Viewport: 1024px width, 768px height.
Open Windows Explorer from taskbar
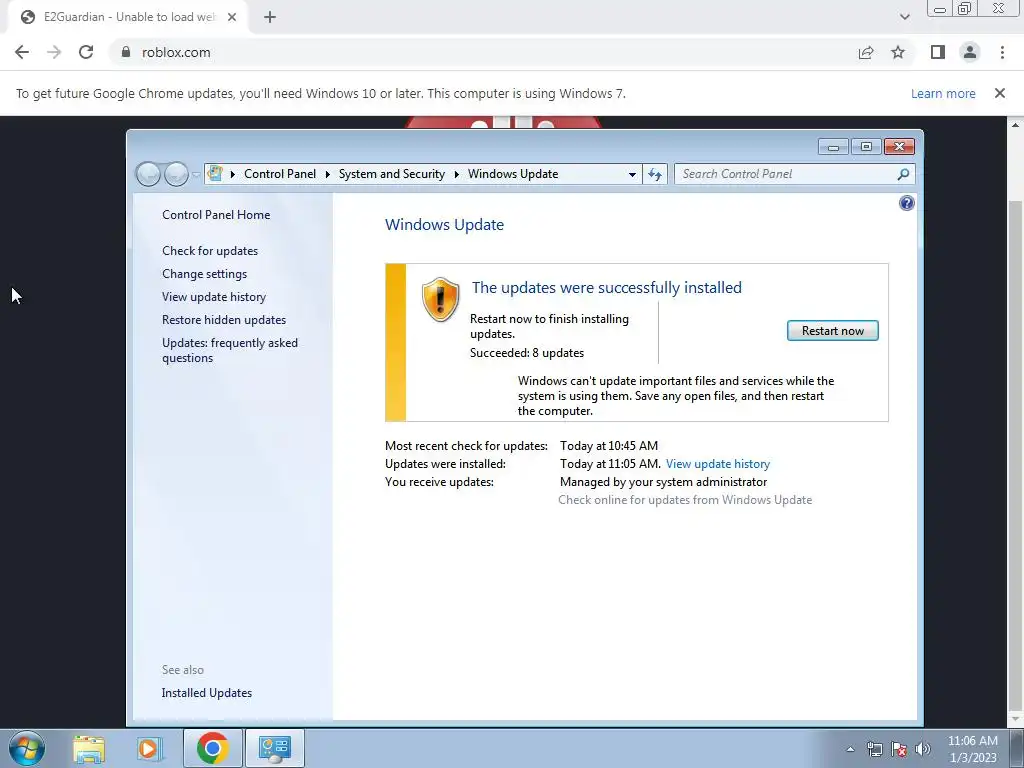(89, 748)
